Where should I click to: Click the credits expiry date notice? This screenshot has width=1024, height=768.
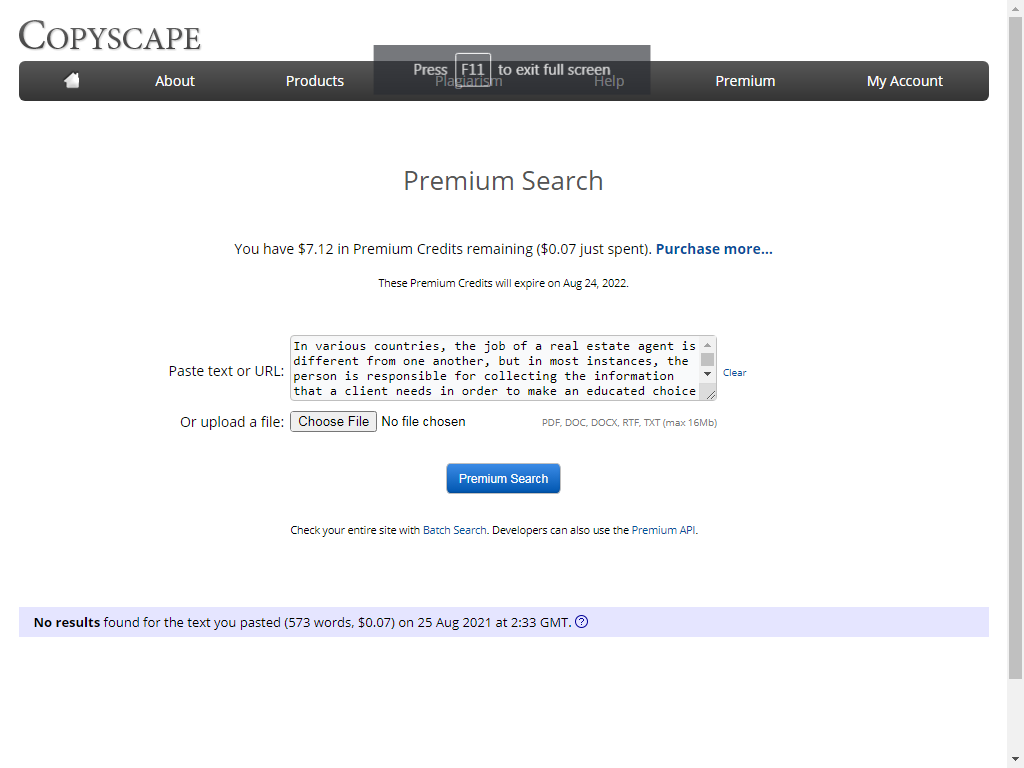tap(503, 283)
